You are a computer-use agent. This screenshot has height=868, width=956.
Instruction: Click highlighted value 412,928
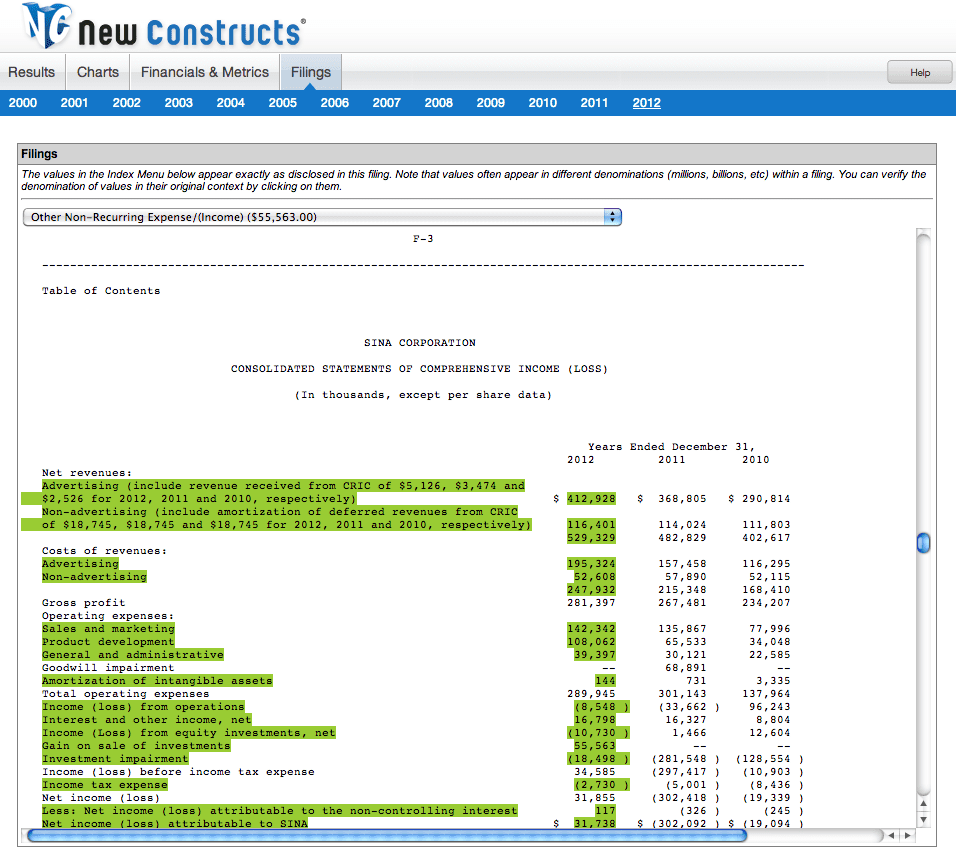(591, 499)
